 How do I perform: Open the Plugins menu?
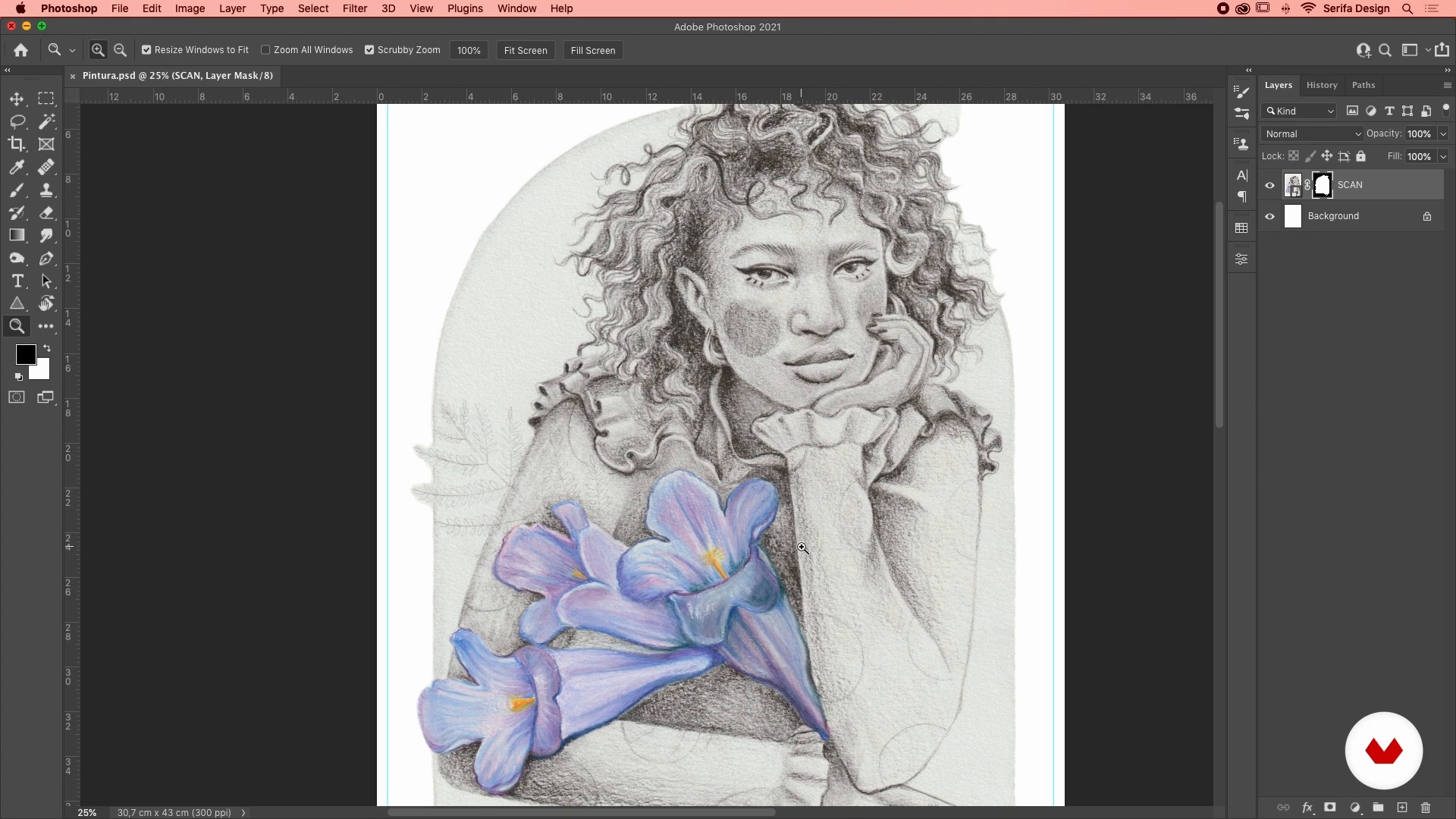(465, 8)
